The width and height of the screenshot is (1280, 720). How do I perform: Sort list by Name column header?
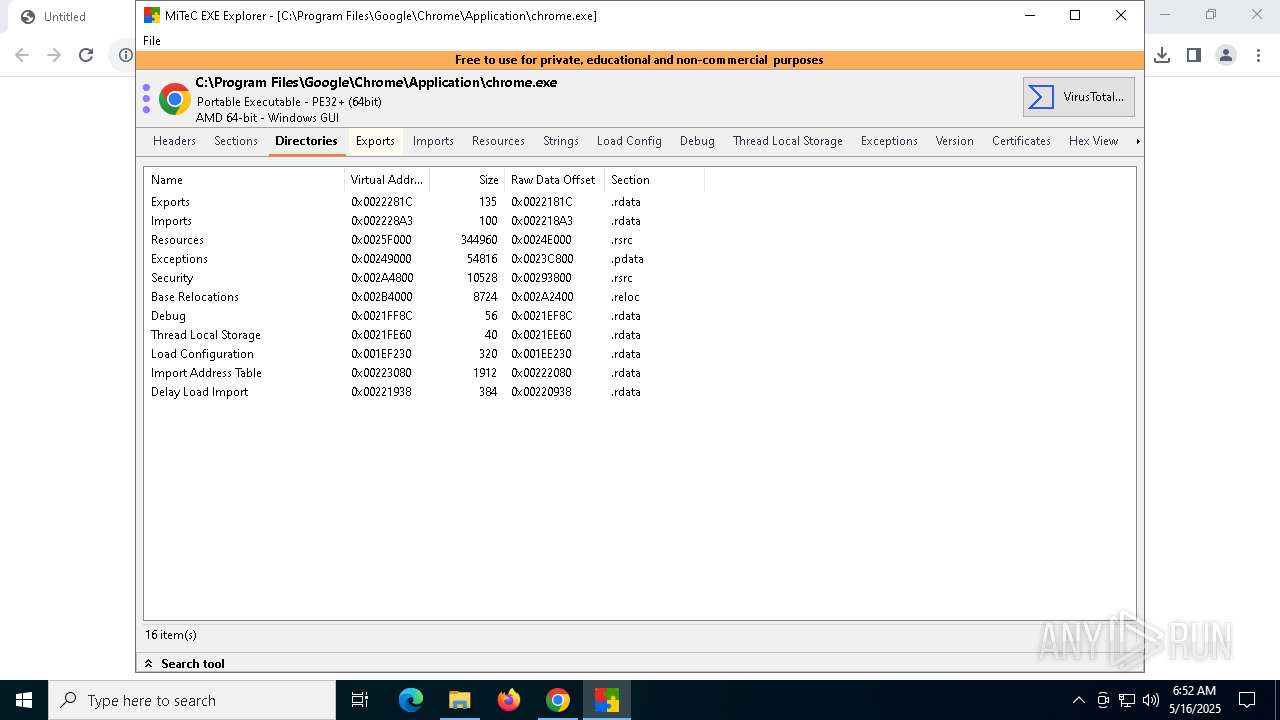(x=245, y=180)
